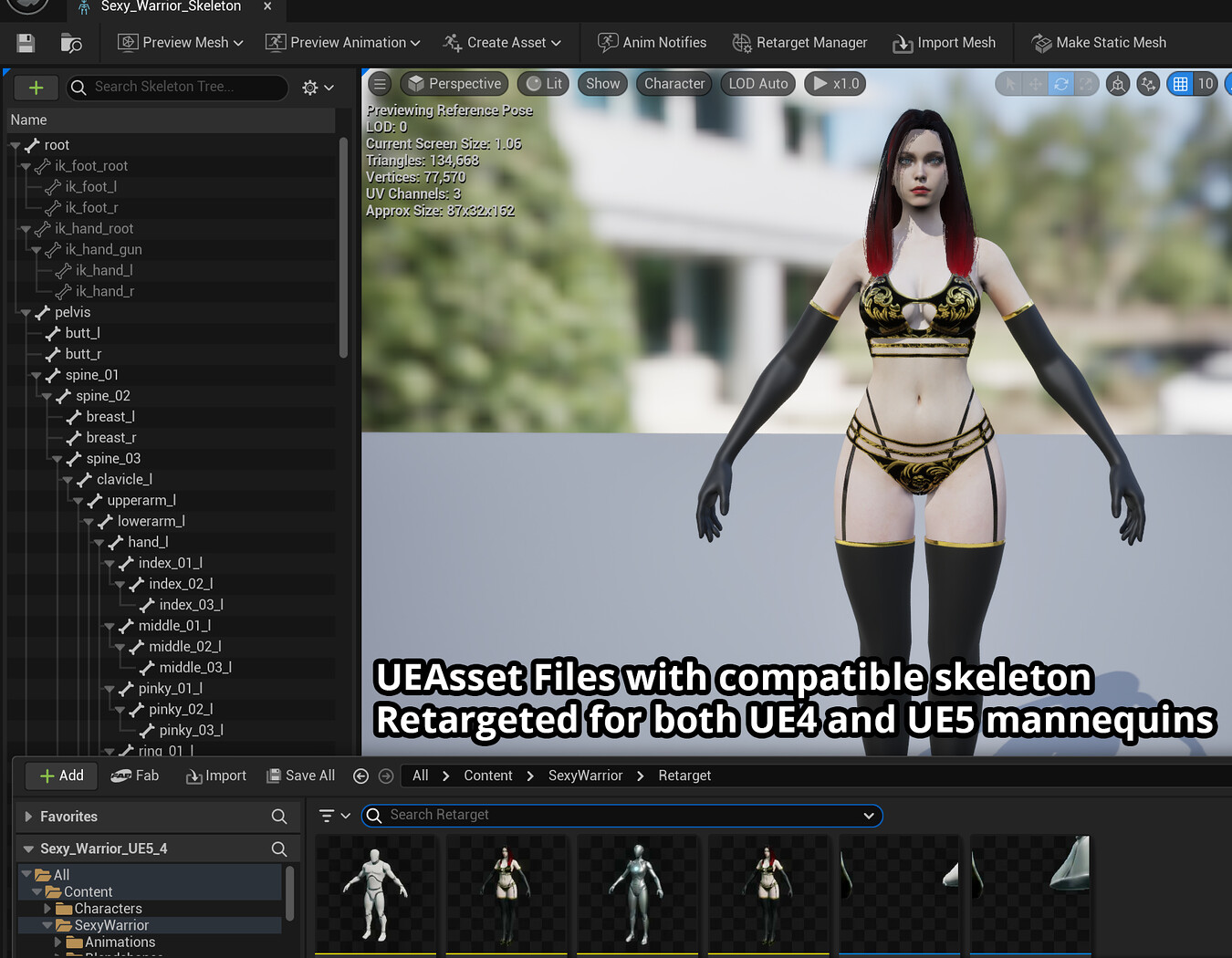Collapse the pelvis bone
Viewport: 1232px width, 958px height.
(26, 313)
